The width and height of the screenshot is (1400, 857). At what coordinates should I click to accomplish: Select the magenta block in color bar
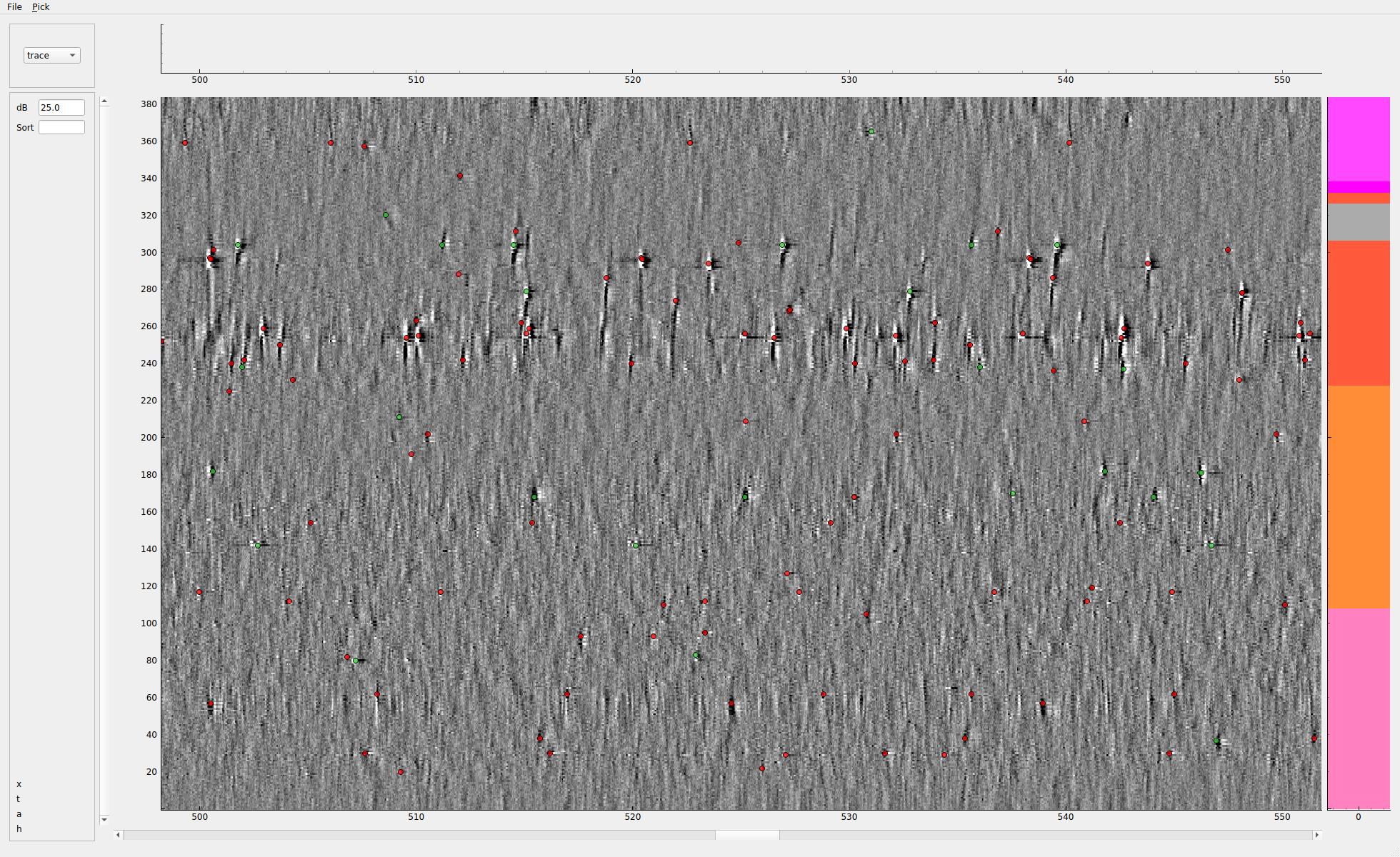tap(1359, 139)
